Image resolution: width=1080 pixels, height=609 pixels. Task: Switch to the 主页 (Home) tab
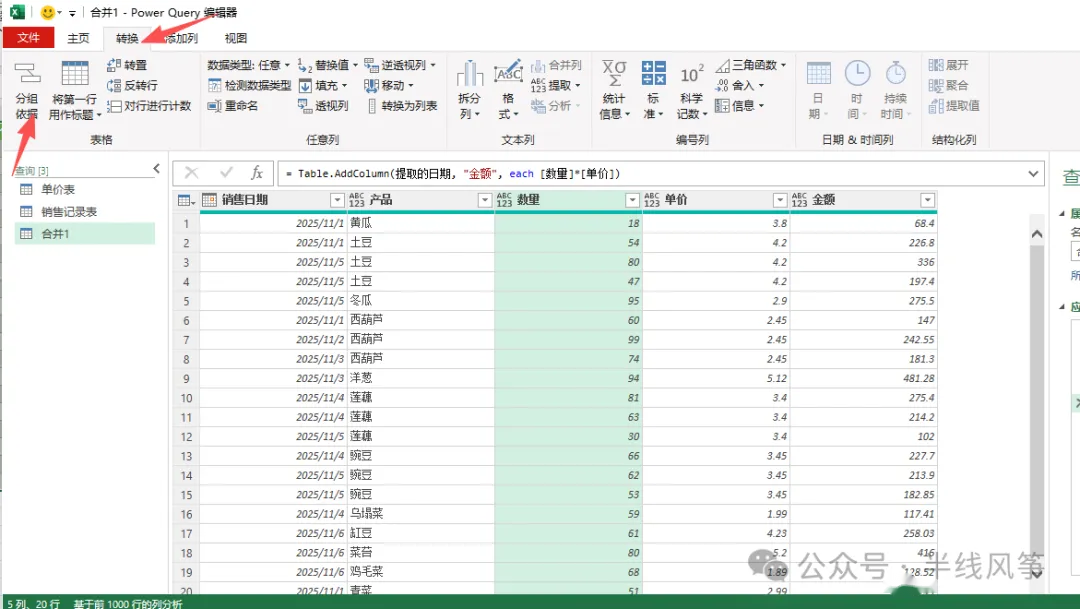click(x=78, y=38)
